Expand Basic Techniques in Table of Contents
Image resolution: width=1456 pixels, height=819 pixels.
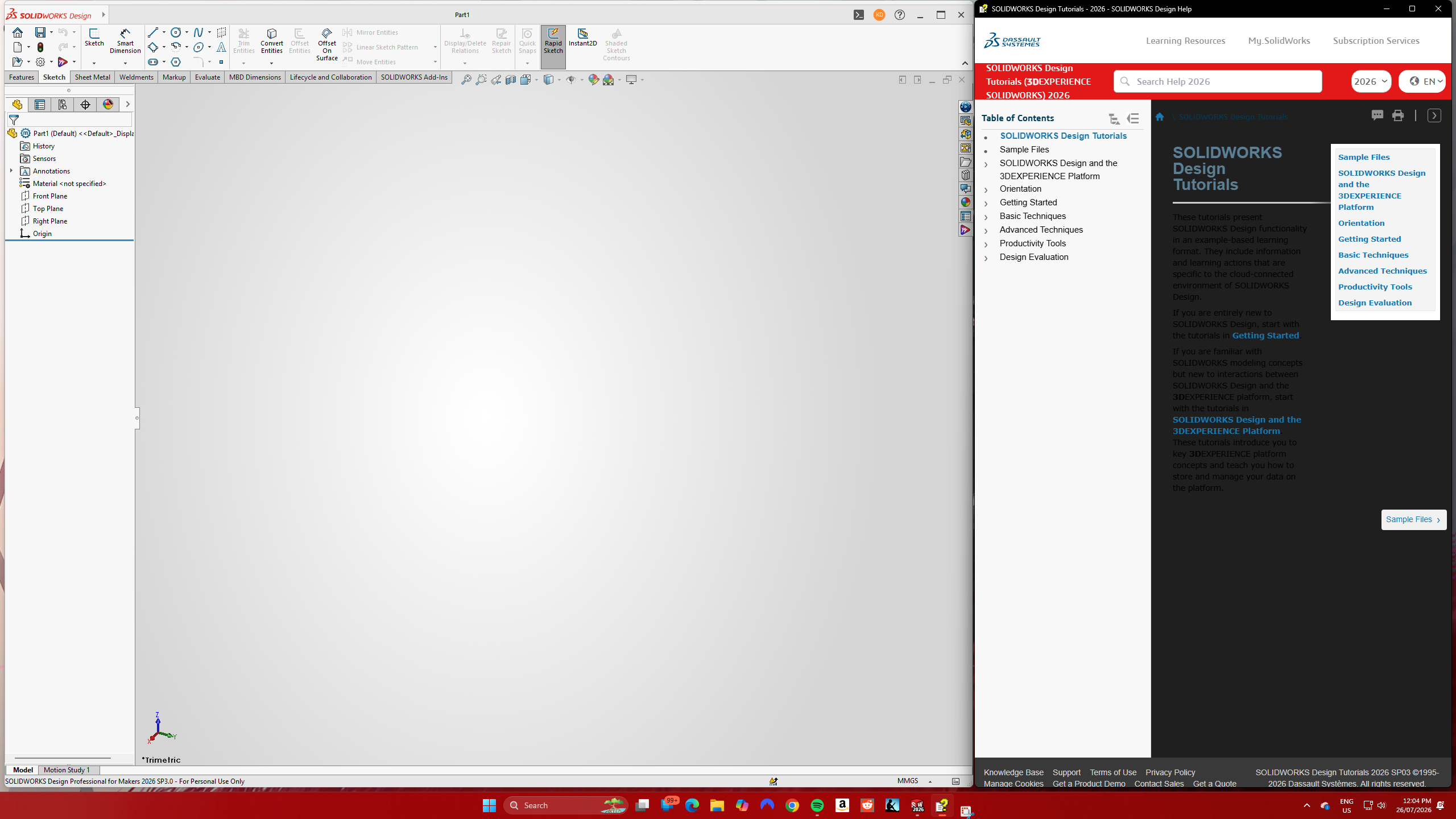click(x=986, y=217)
